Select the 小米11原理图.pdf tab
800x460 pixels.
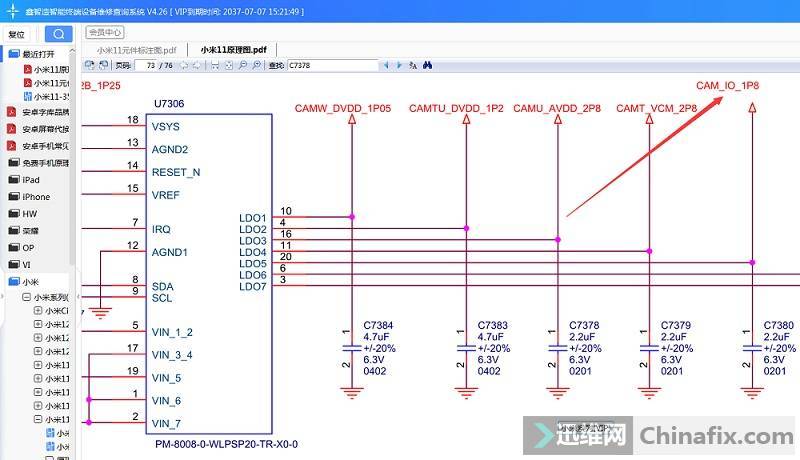tap(233, 49)
